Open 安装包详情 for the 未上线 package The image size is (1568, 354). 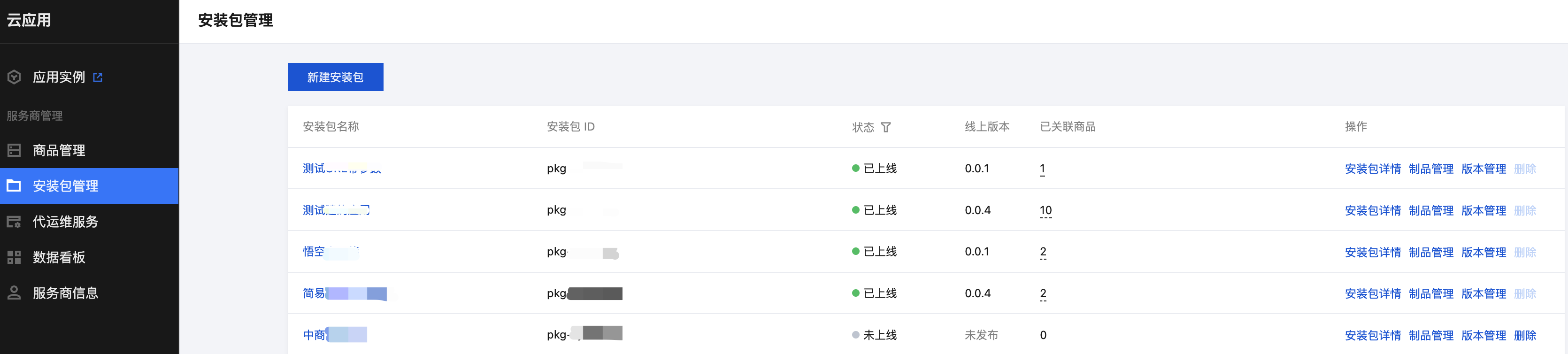1372,335
